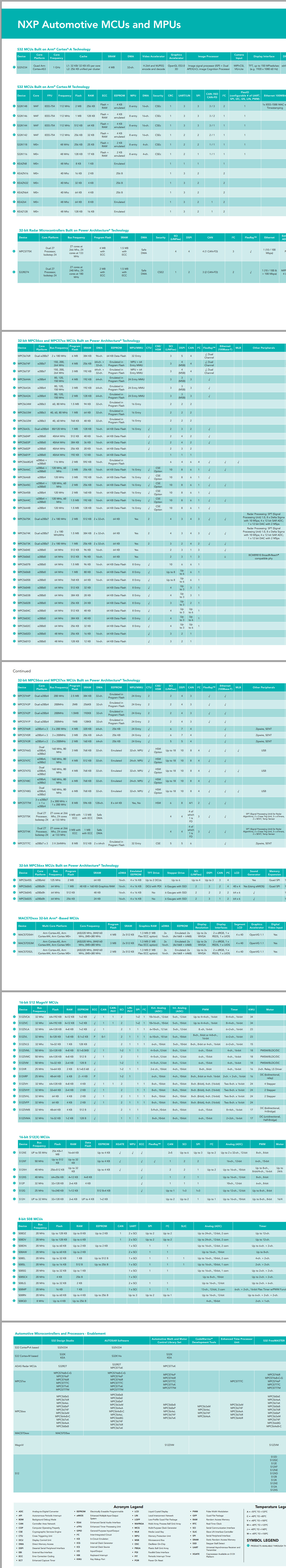Click the 'Enhanced Time Processor Unit' column header

pos(237,1340)
